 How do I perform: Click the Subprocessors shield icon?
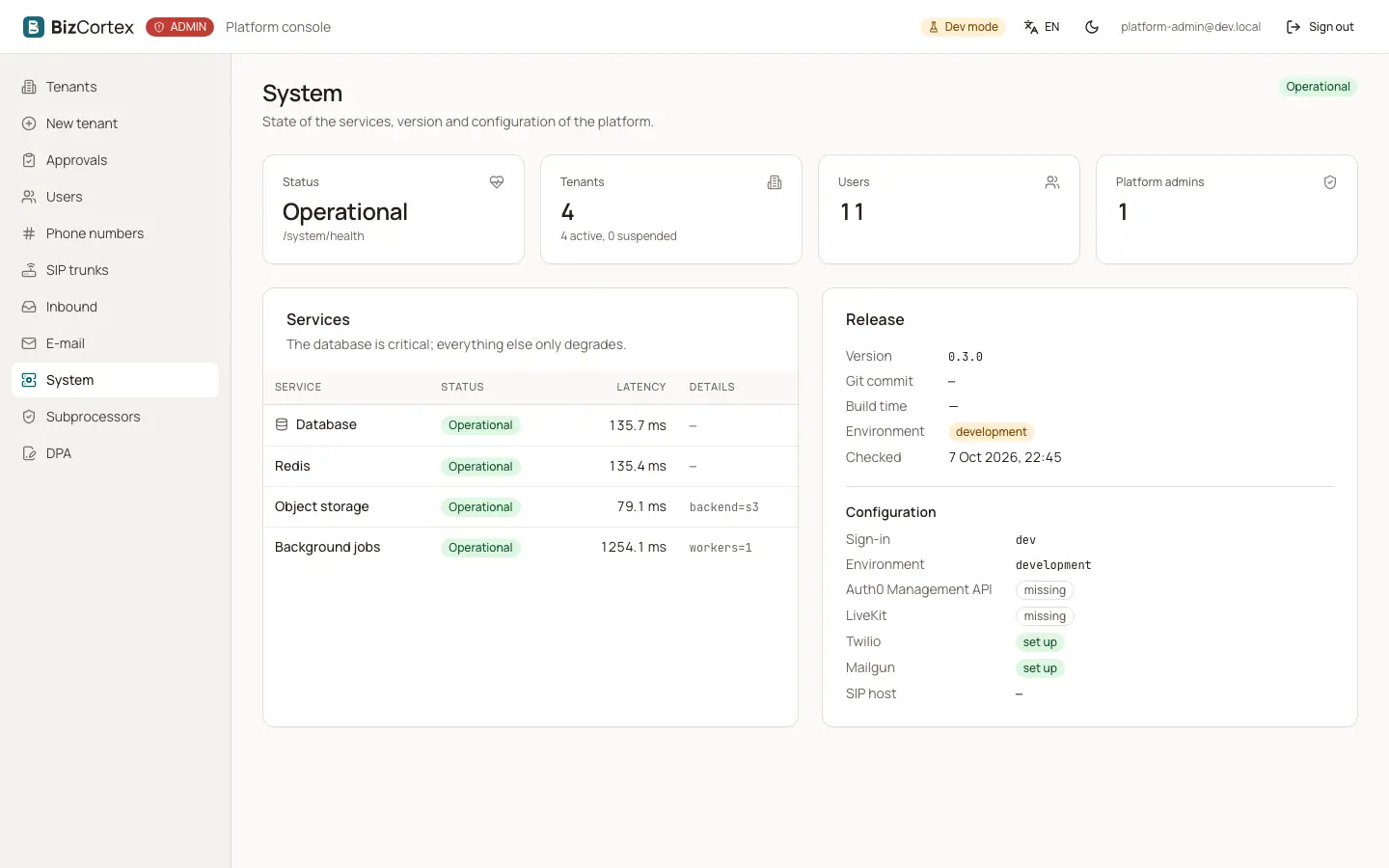29,417
